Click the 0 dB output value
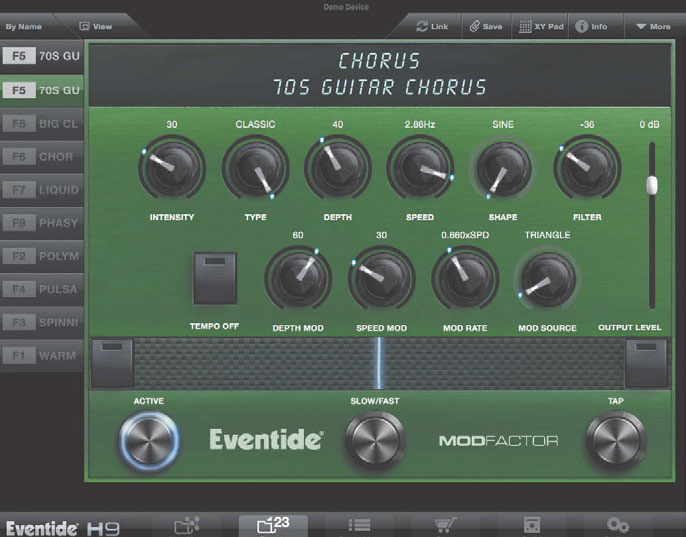The image size is (686, 537). [x=649, y=124]
